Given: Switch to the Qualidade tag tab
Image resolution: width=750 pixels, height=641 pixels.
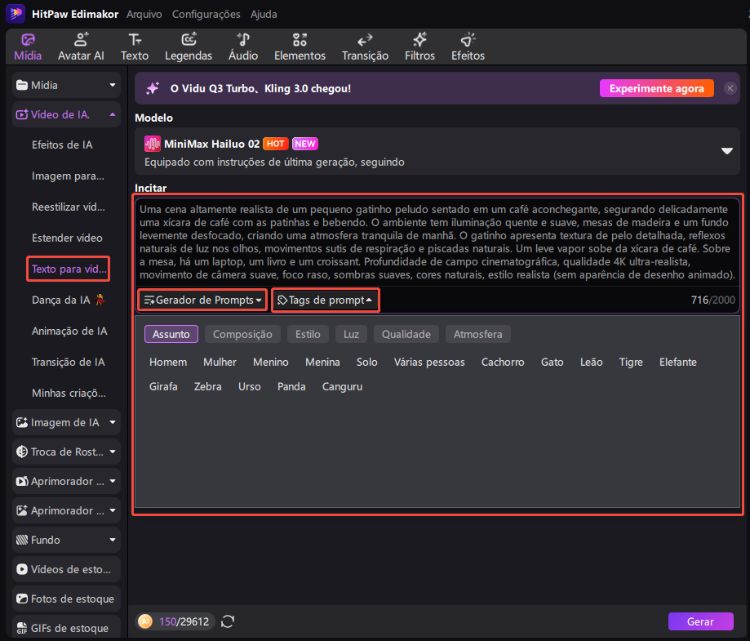Looking at the screenshot, I should (x=406, y=334).
